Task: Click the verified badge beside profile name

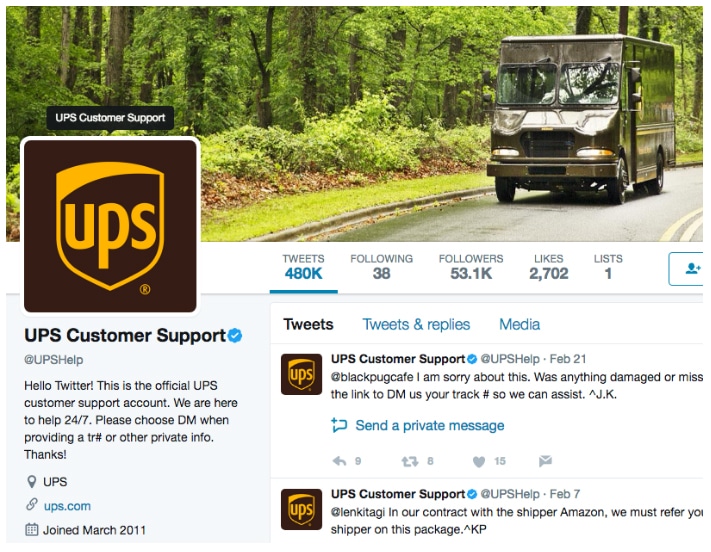Action: pos(235,336)
